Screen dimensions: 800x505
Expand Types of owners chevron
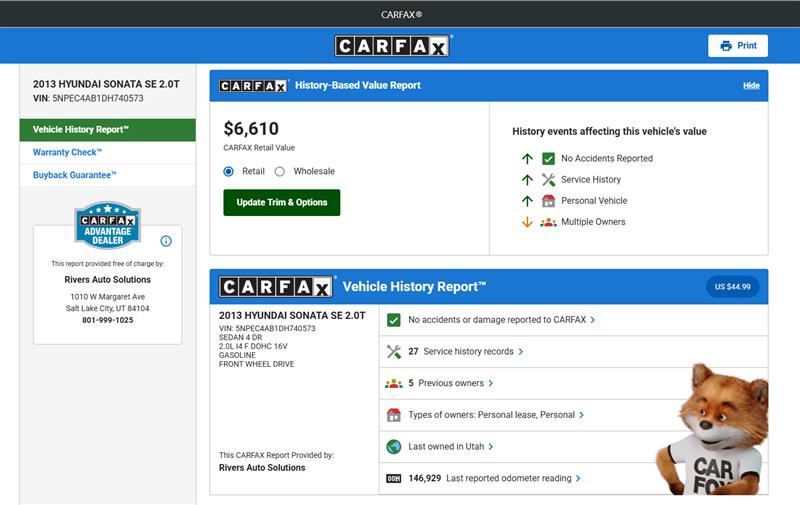click(581, 415)
